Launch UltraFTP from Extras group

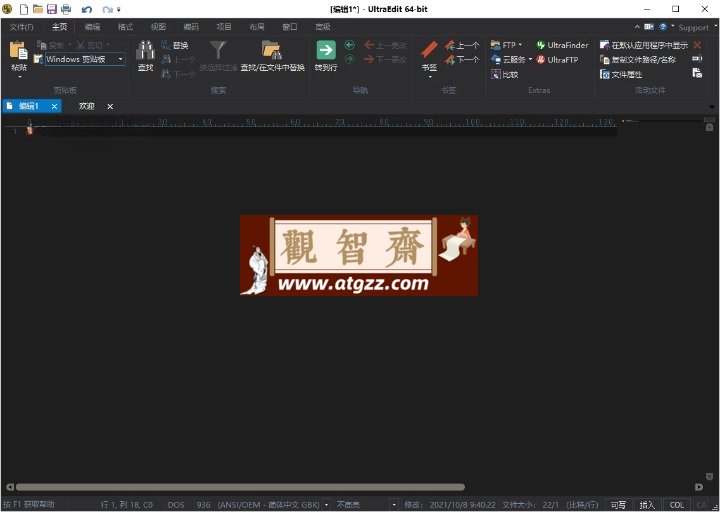click(557, 60)
